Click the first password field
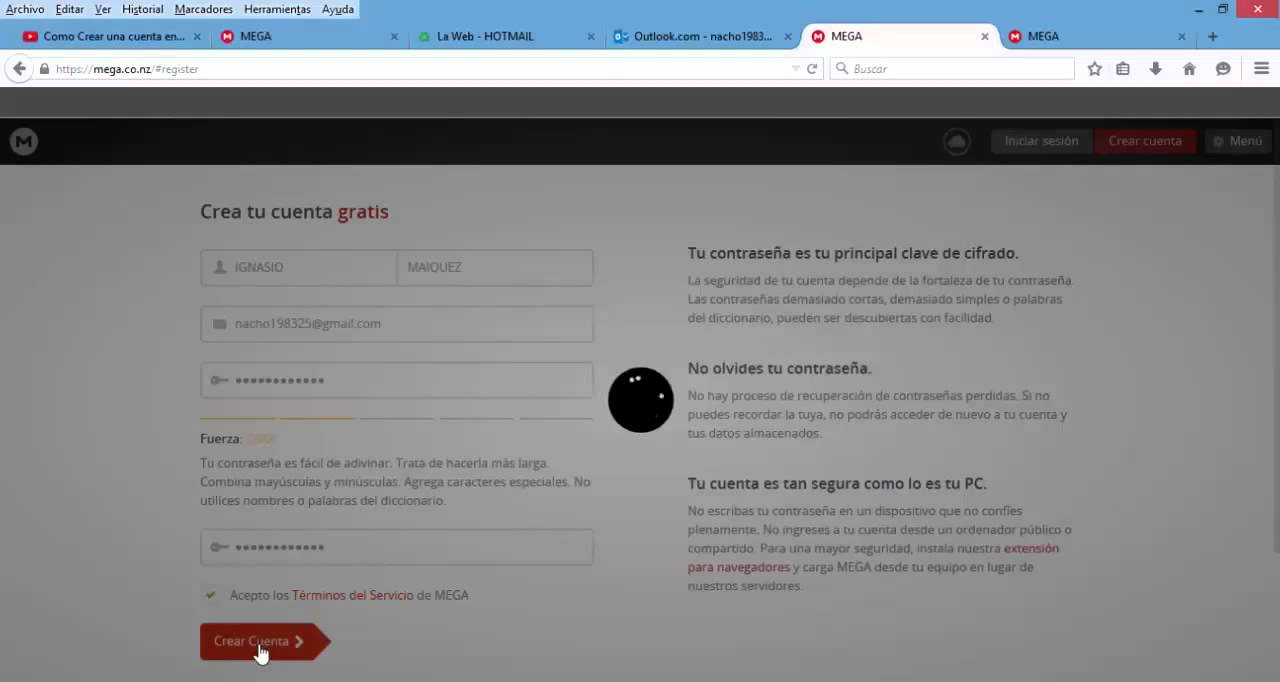 [397, 380]
